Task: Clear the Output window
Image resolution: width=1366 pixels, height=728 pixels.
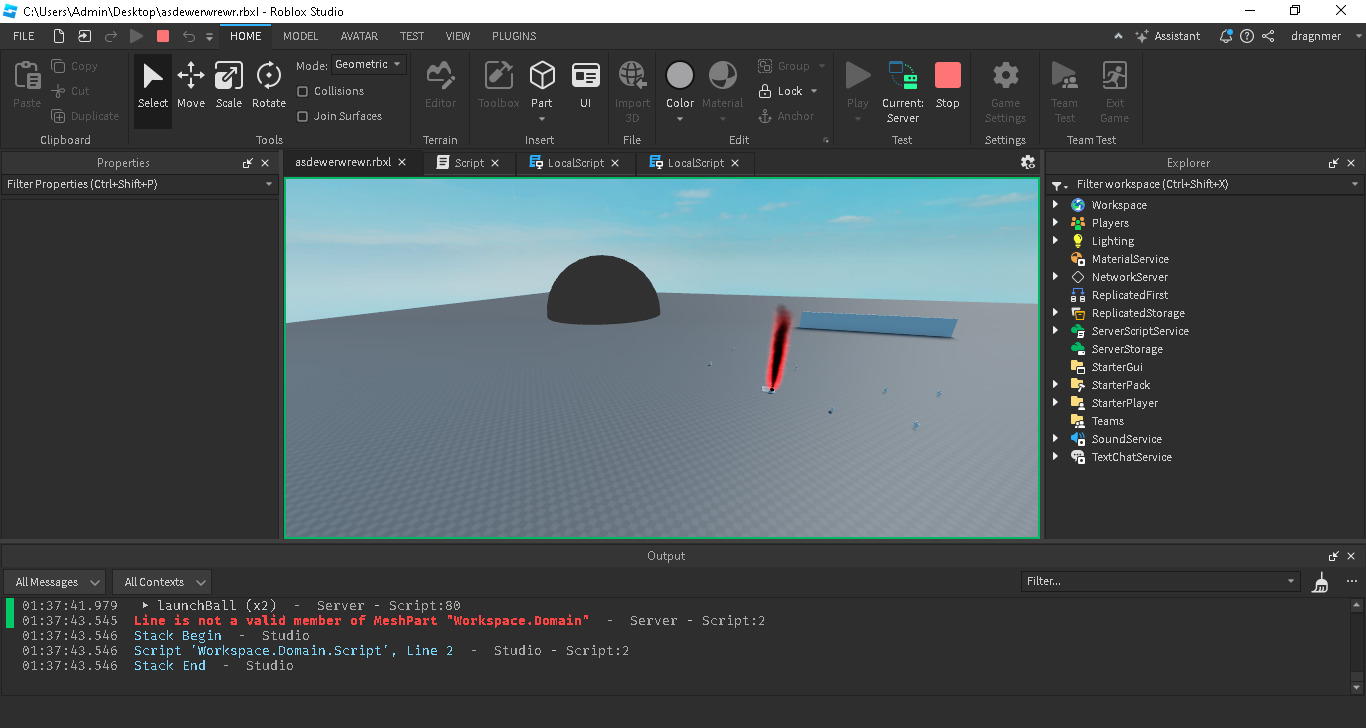Action: click(1320, 581)
